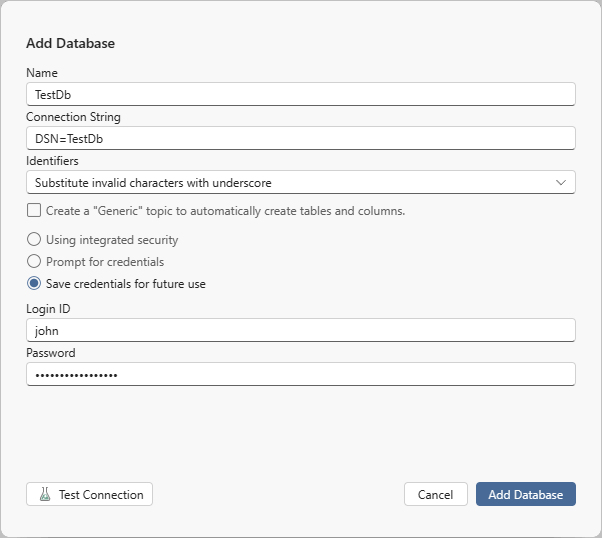Click the "Identifiers" label text
Viewport: 602px width, 538px height.
pyautogui.click(x=52, y=161)
